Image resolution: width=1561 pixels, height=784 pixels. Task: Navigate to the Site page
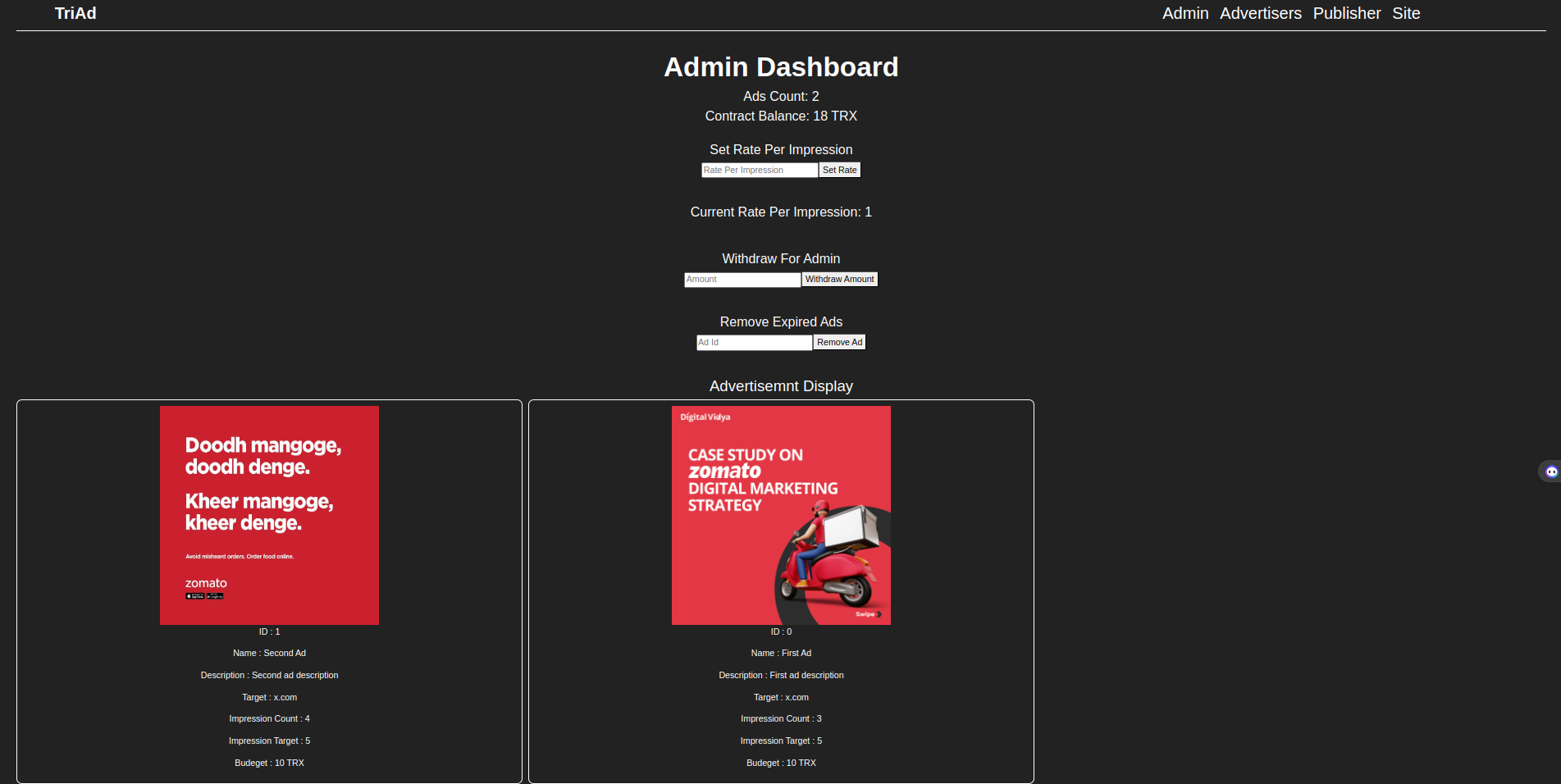click(1406, 13)
